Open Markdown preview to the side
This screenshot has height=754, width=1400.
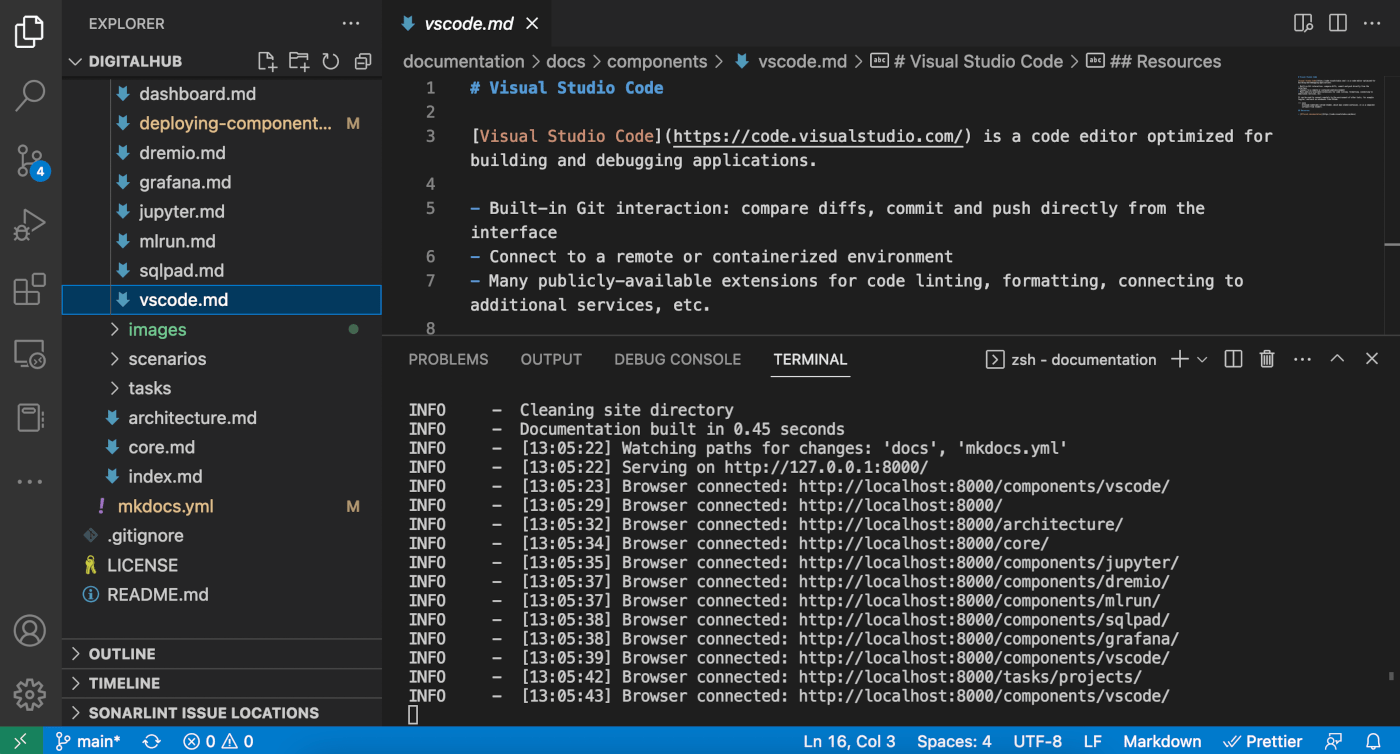(1303, 23)
